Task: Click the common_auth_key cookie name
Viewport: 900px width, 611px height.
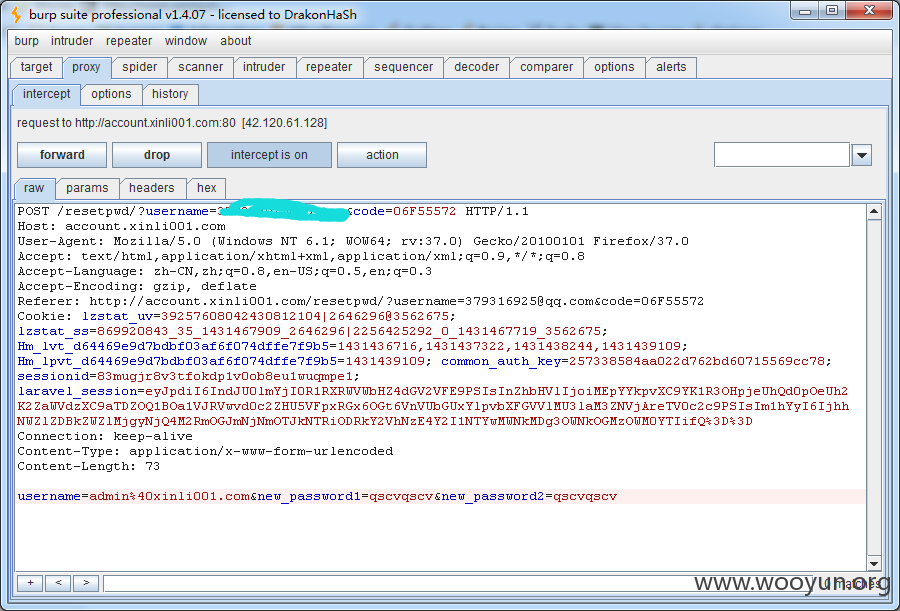Action: click(501, 361)
